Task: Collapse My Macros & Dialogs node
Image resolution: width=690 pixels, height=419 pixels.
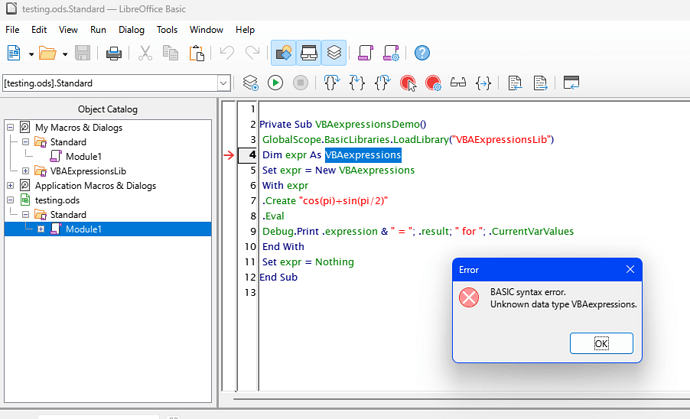Action: pyautogui.click(x=11, y=128)
